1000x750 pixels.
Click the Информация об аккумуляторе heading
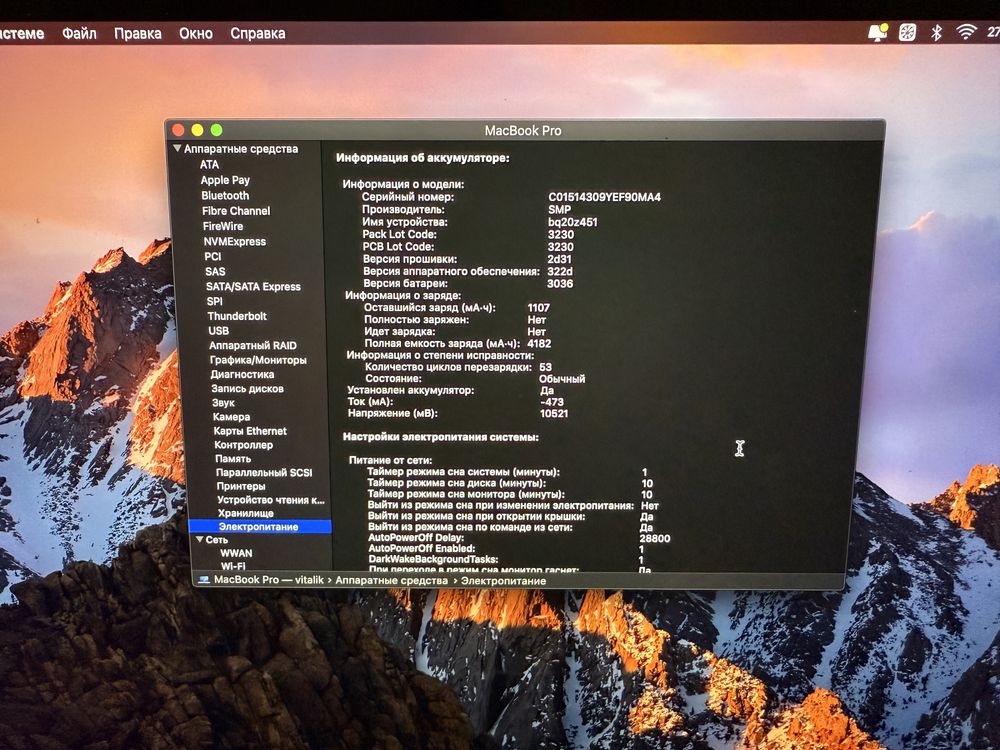(423, 158)
